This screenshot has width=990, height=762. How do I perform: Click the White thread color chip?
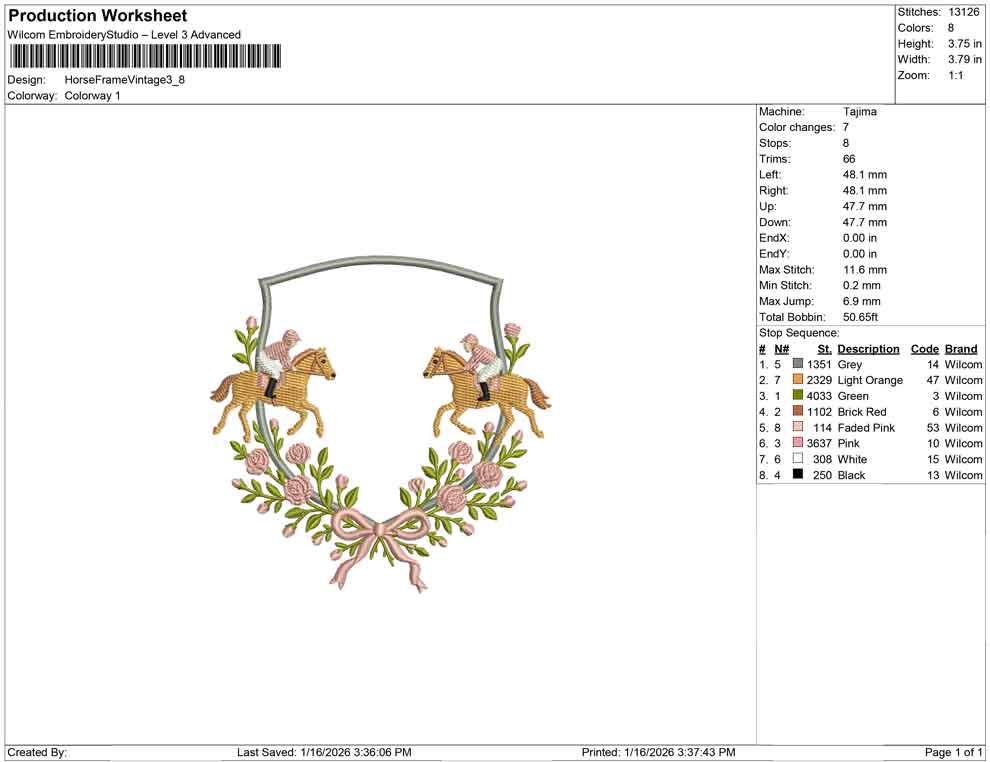pyautogui.click(x=796, y=459)
